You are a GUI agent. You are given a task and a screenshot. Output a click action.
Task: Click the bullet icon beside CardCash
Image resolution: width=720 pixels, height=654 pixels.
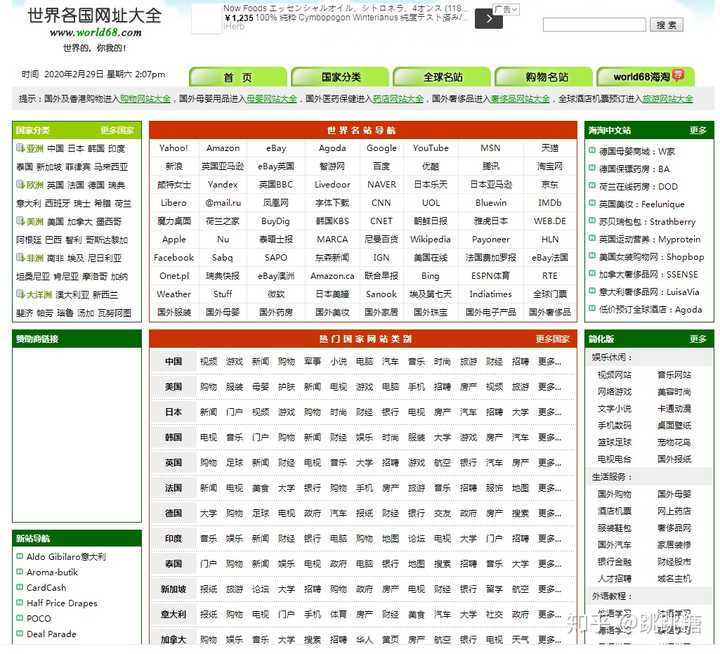tap(20, 587)
